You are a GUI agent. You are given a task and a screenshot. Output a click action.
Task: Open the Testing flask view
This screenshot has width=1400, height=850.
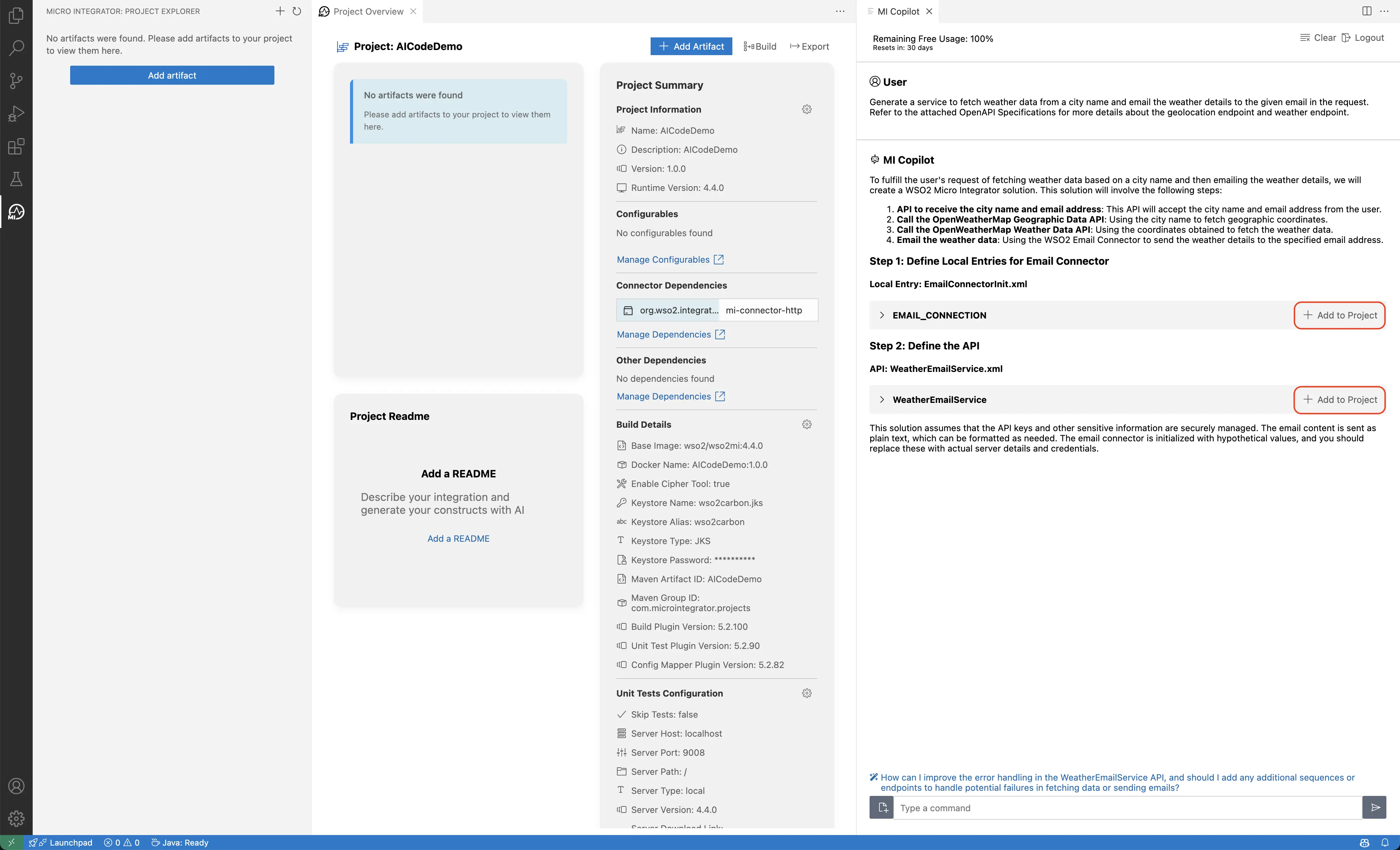pos(16,179)
